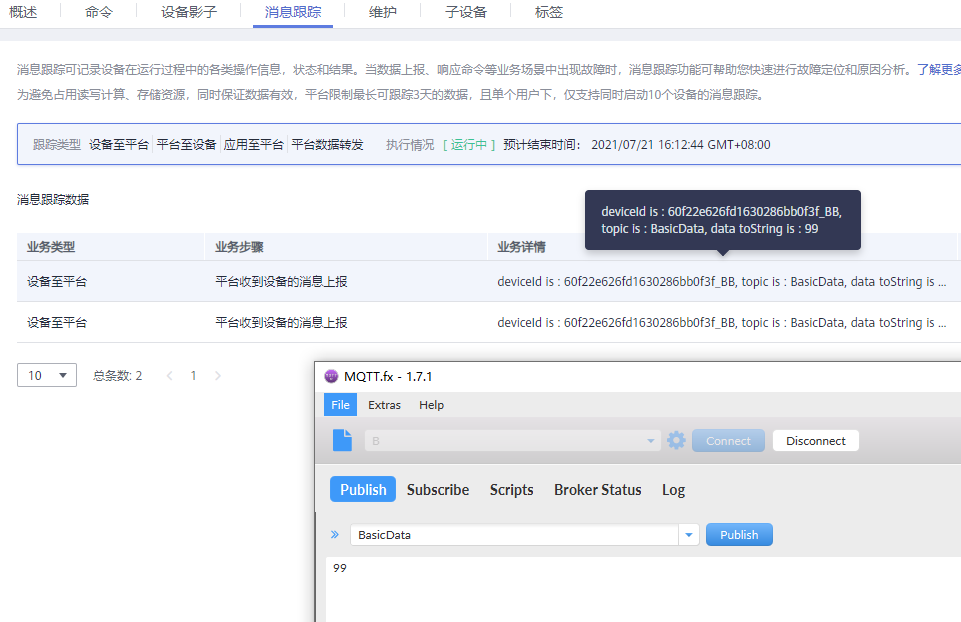
Task: Click the 运行中 status label
Action: point(469,145)
